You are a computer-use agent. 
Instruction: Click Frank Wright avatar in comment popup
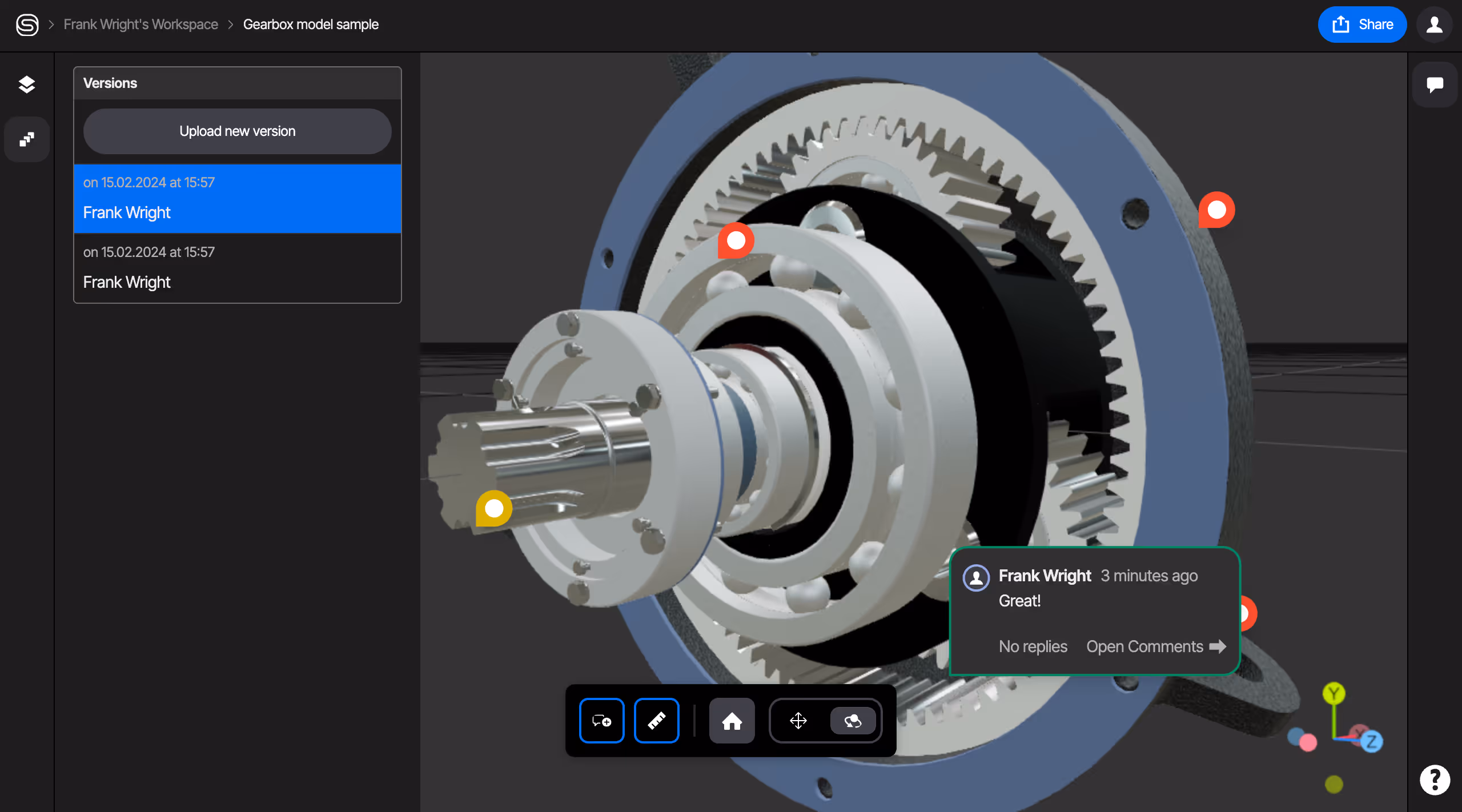(977, 578)
